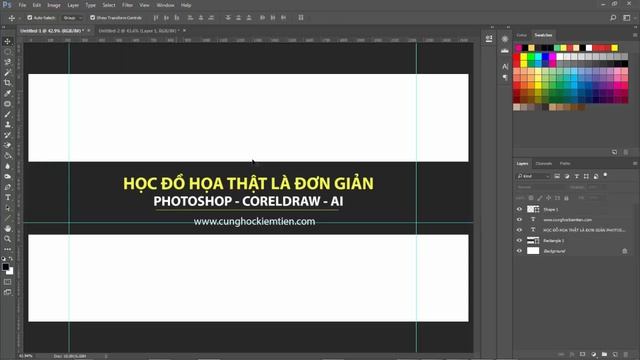Select the Magic Wand tool
Image resolution: width=640 pixels, height=360 pixels.
click(7, 73)
